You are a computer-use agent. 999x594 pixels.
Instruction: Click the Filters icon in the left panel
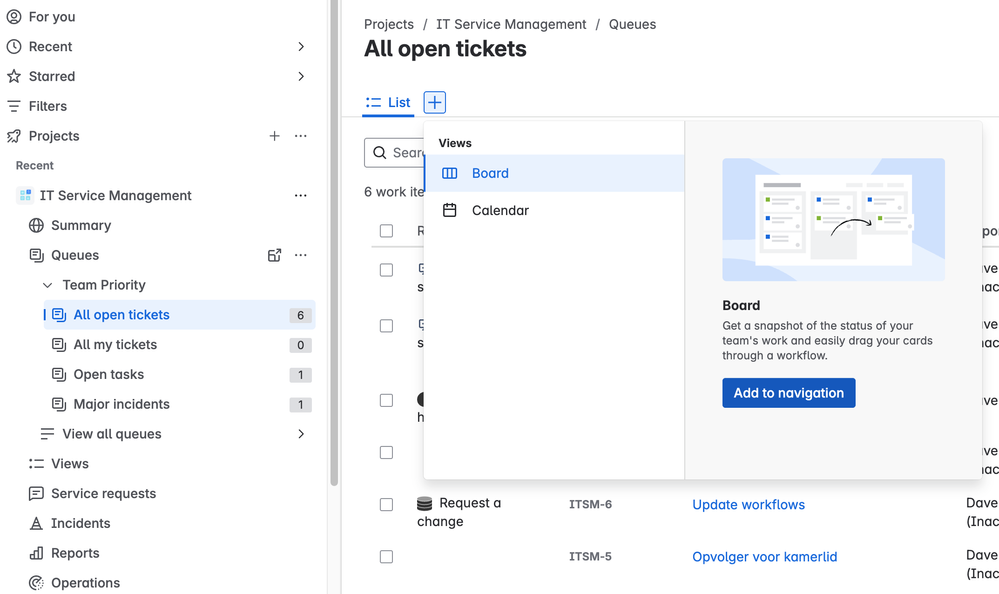(x=14, y=106)
